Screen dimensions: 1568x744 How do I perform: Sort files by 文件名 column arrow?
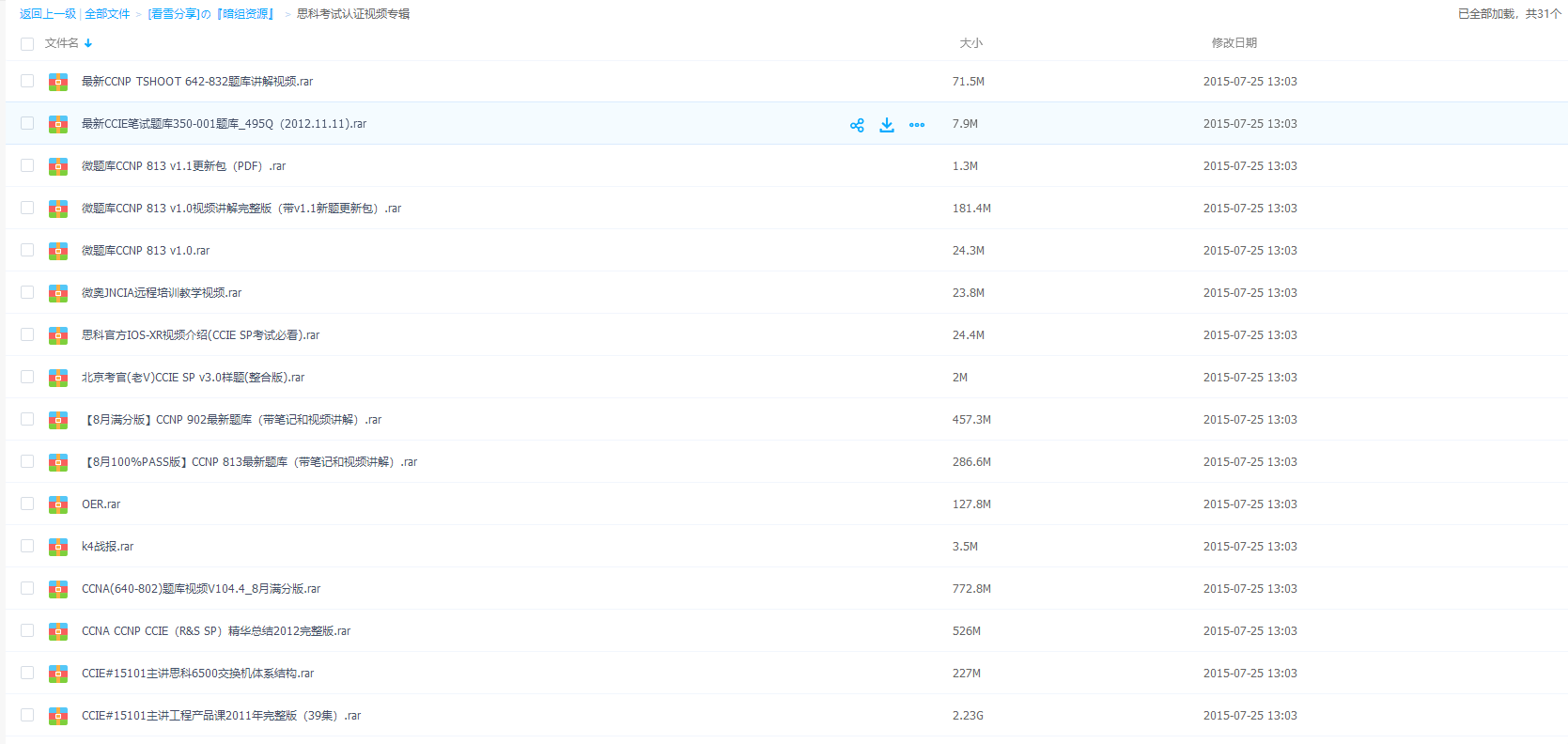click(x=88, y=43)
